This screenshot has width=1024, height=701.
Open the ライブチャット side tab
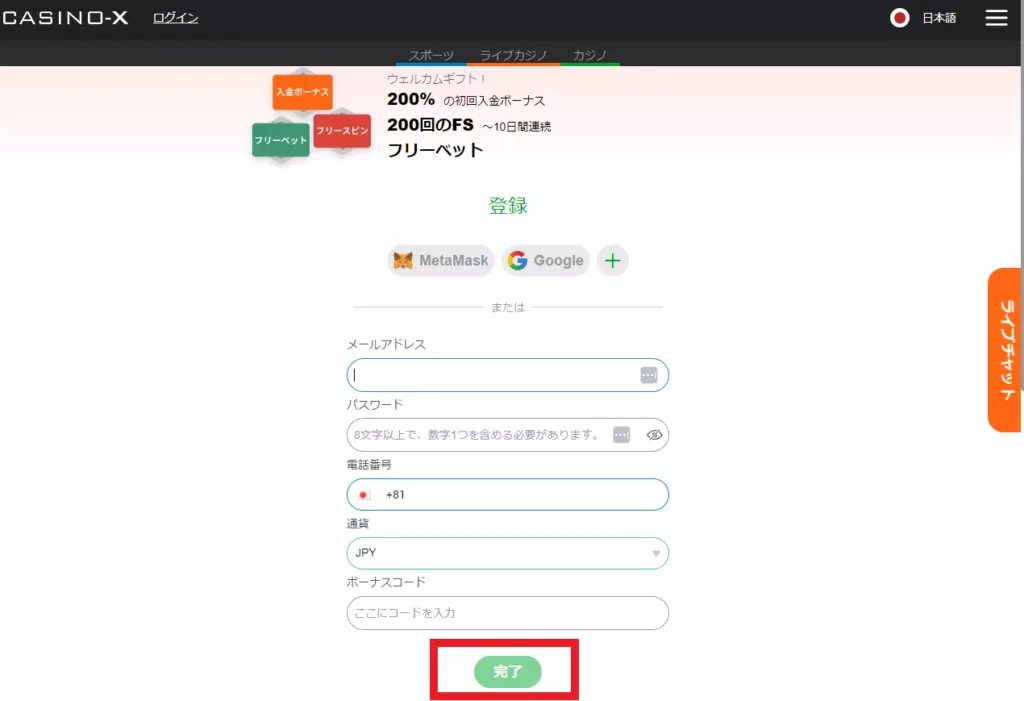(x=1004, y=350)
